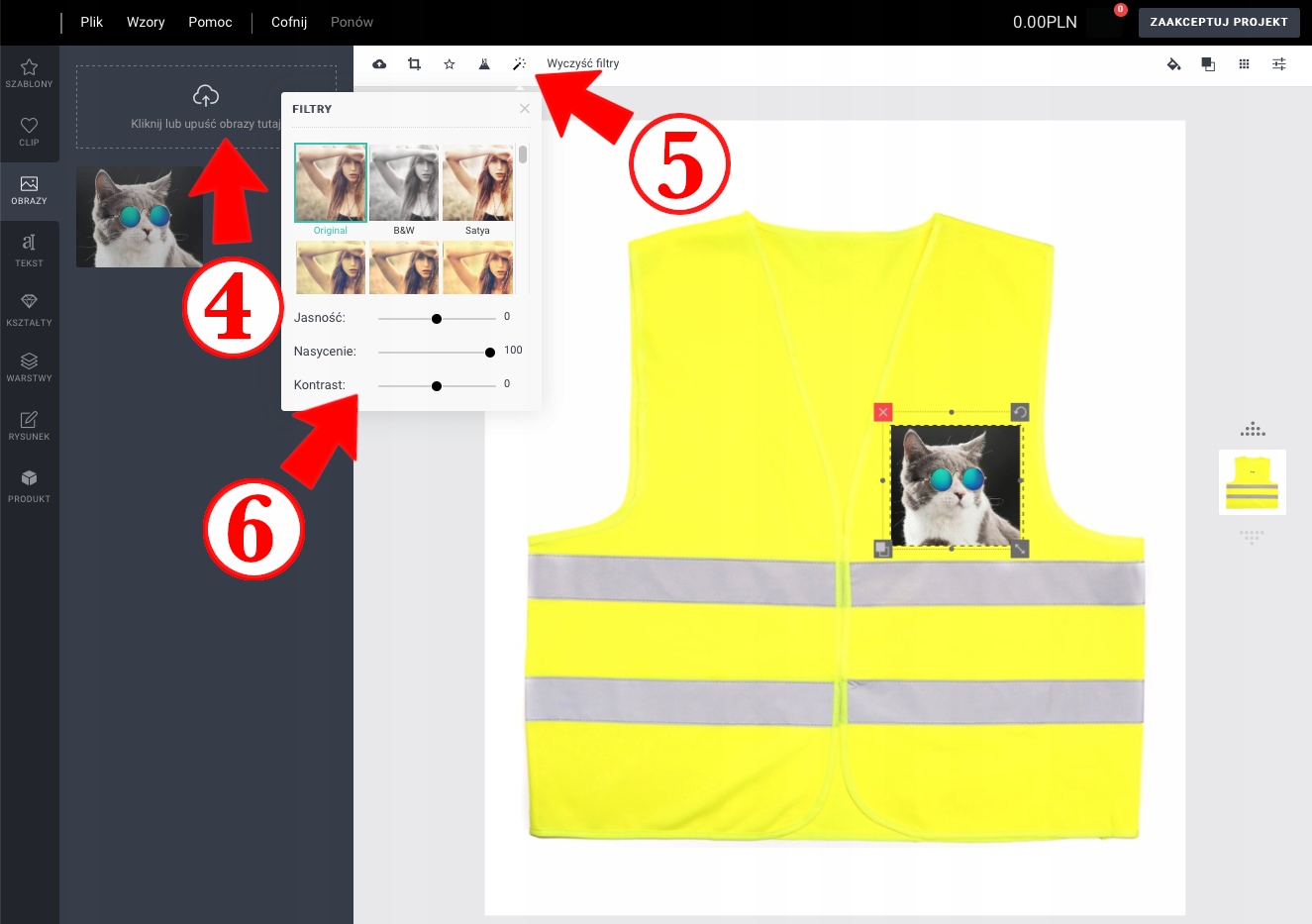Viewport: 1312px width, 924px height.
Task: Click the rotate handle on the cat image
Action: (1020, 412)
